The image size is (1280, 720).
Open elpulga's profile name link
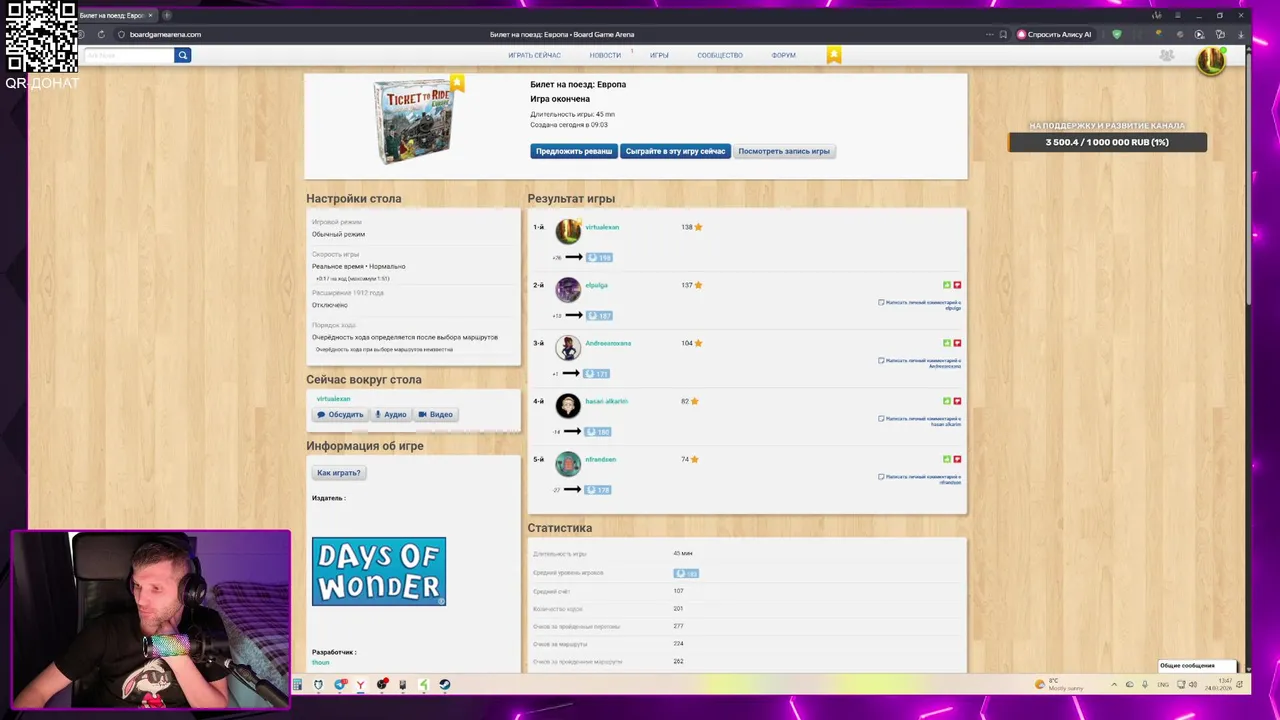click(596, 285)
